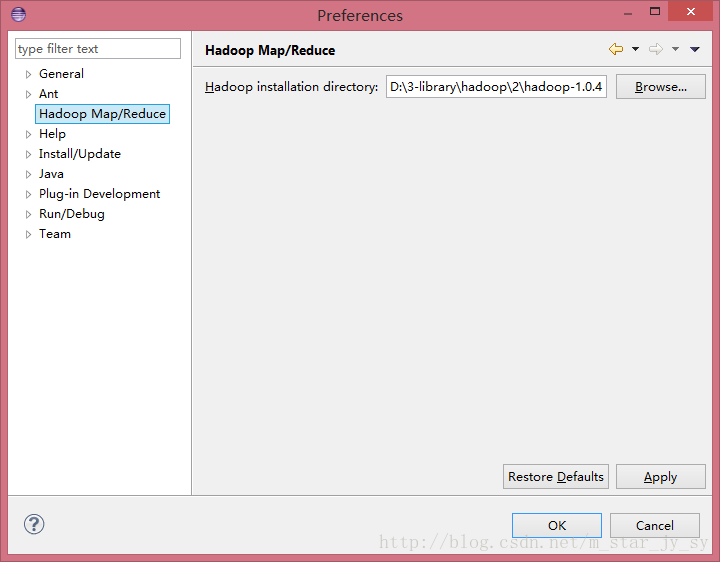Click the help question mark icon
The height and width of the screenshot is (562, 720).
[34, 524]
